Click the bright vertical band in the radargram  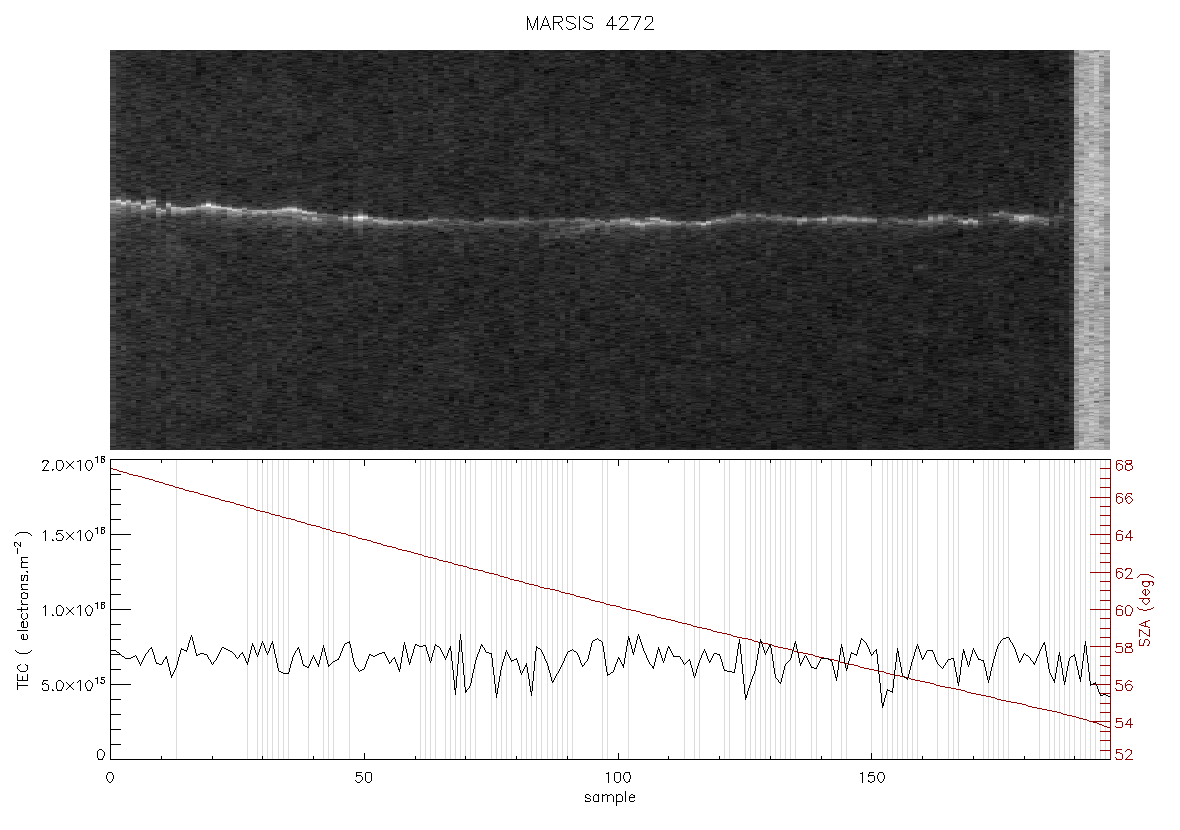click(x=1091, y=250)
